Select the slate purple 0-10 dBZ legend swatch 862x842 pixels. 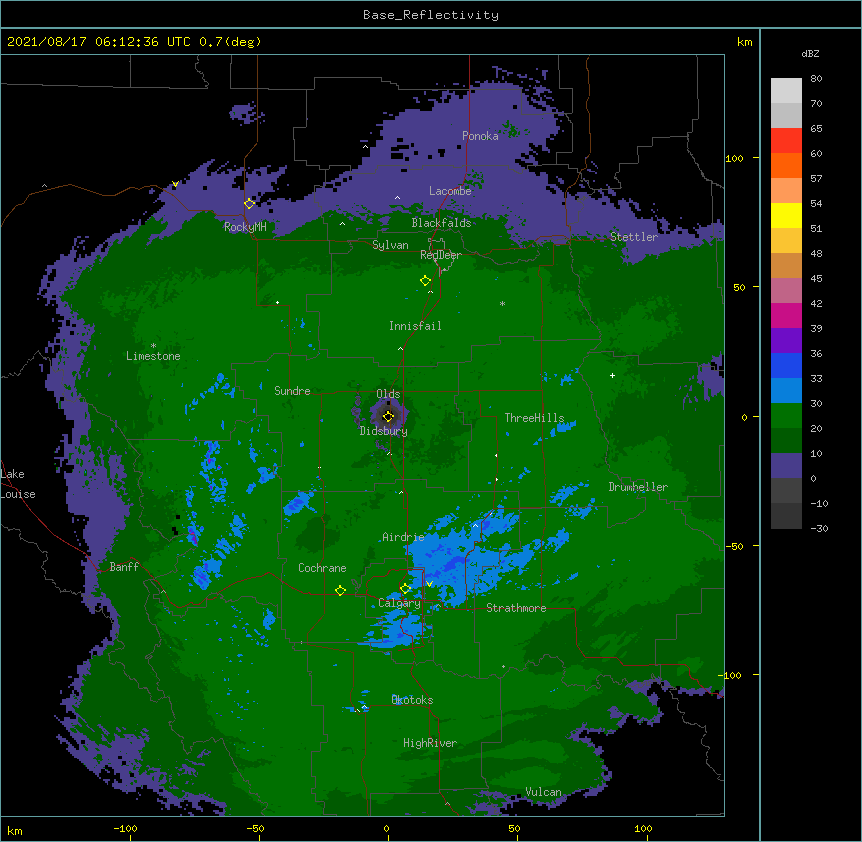click(x=786, y=466)
